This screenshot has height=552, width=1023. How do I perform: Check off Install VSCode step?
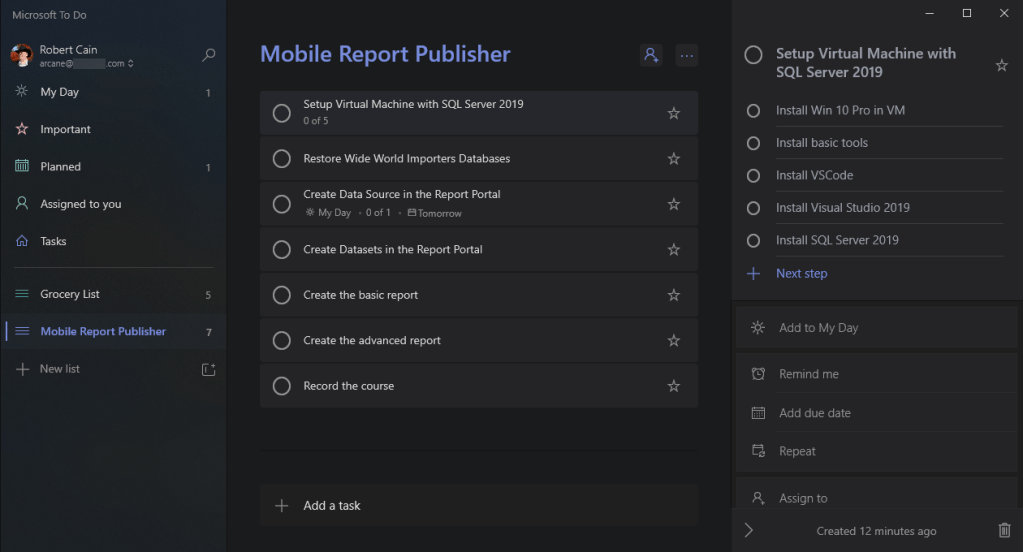754,176
